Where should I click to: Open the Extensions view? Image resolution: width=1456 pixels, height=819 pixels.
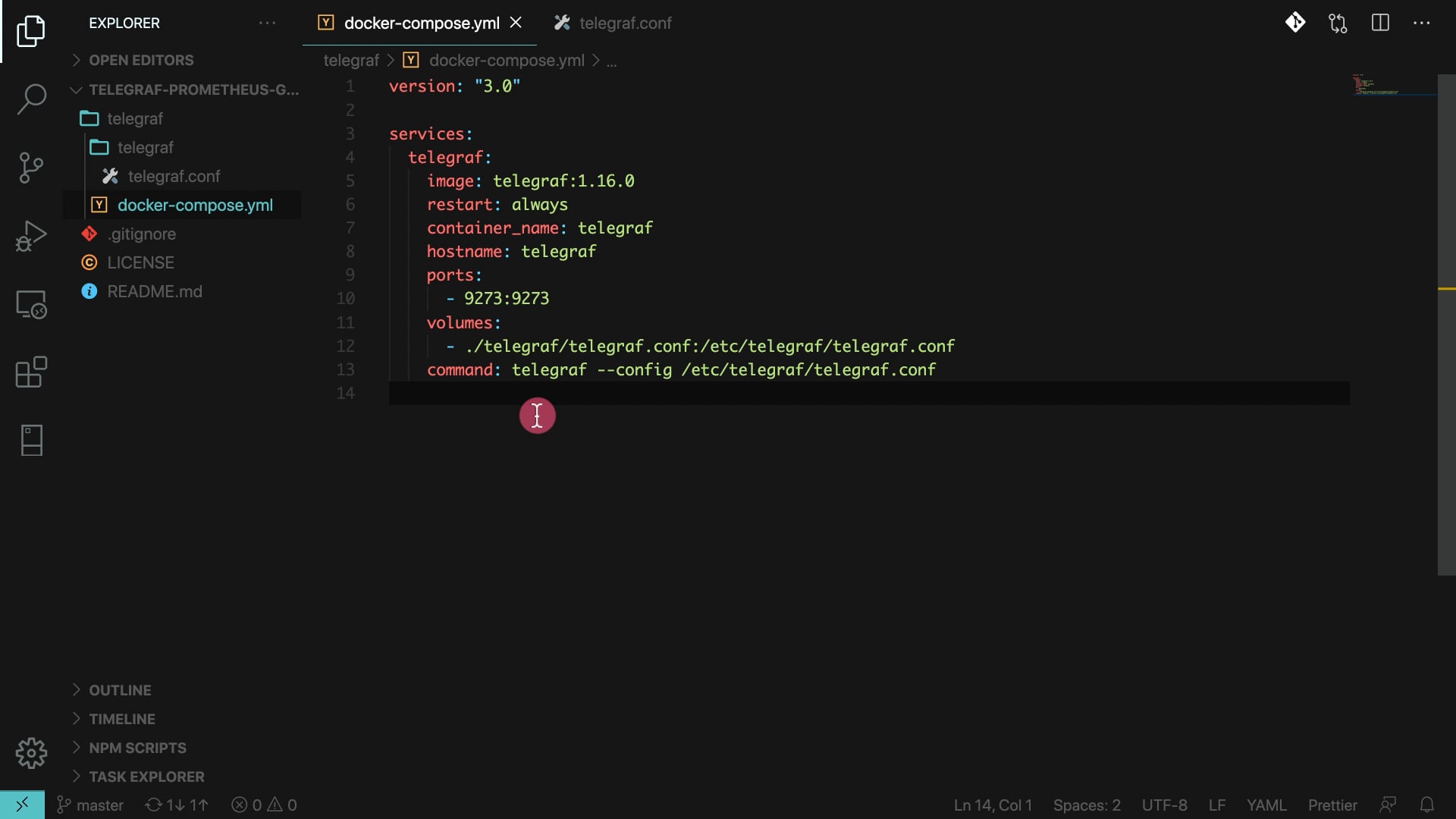[31, 372]
